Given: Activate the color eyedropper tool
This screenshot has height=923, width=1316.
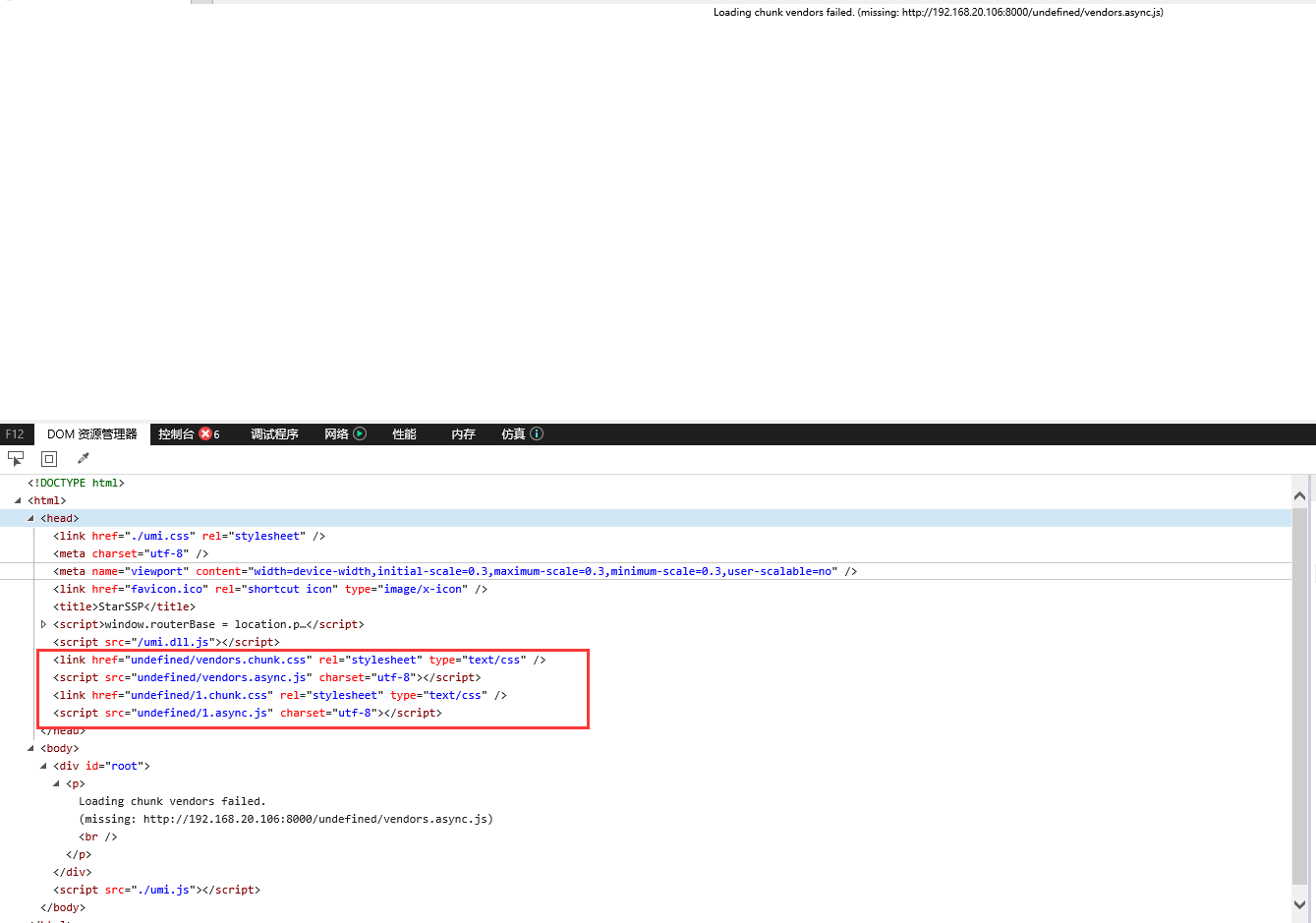Looking at the screenshot, I should click(83, 457).
